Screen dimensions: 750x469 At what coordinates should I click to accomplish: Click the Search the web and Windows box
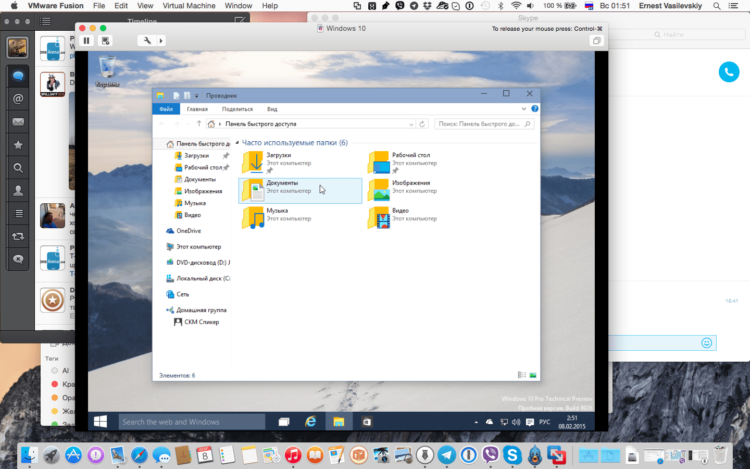click(x=192, y=422)
